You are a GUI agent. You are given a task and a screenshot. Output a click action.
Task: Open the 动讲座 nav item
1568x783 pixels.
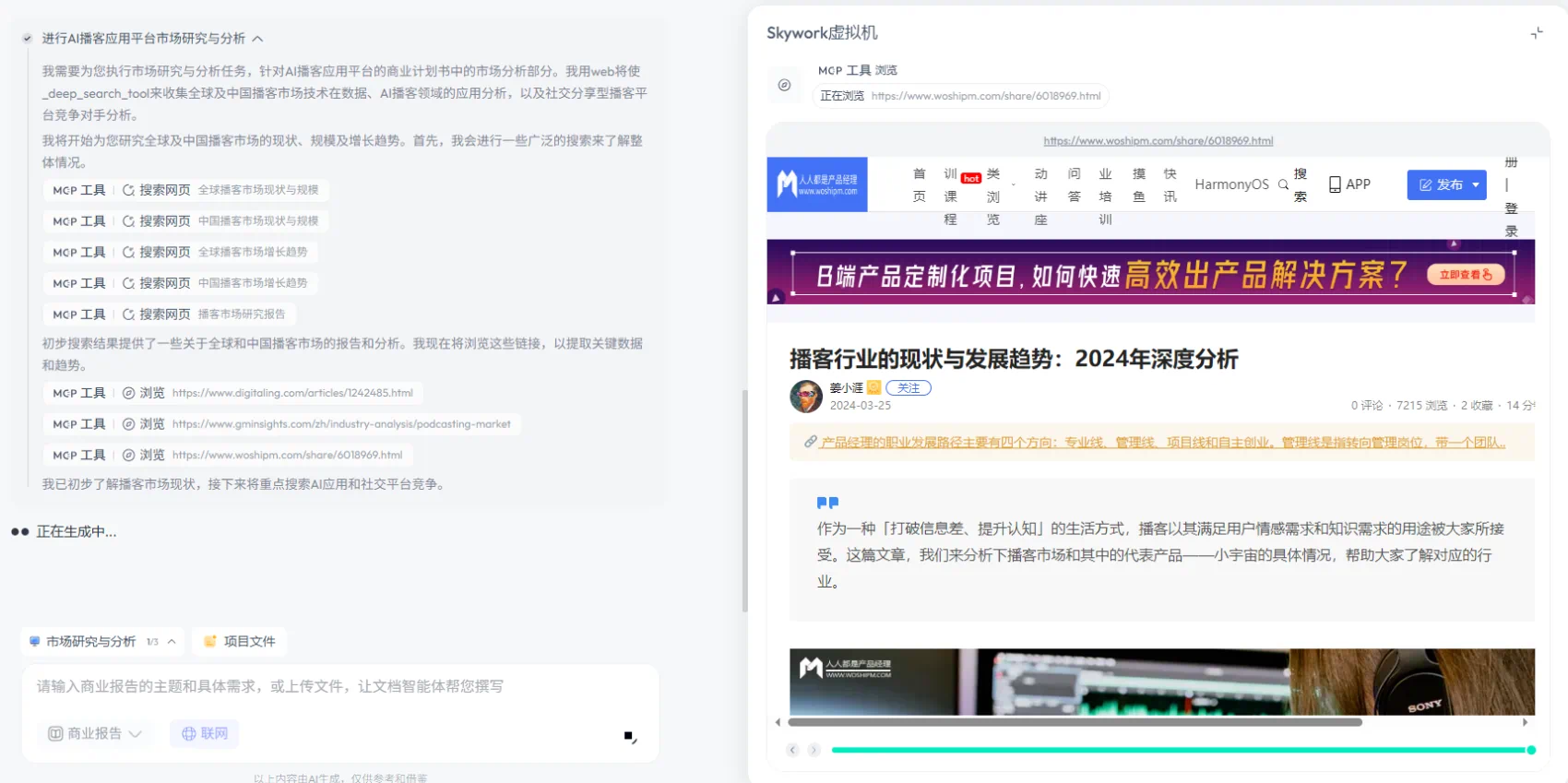(1041, 196)
